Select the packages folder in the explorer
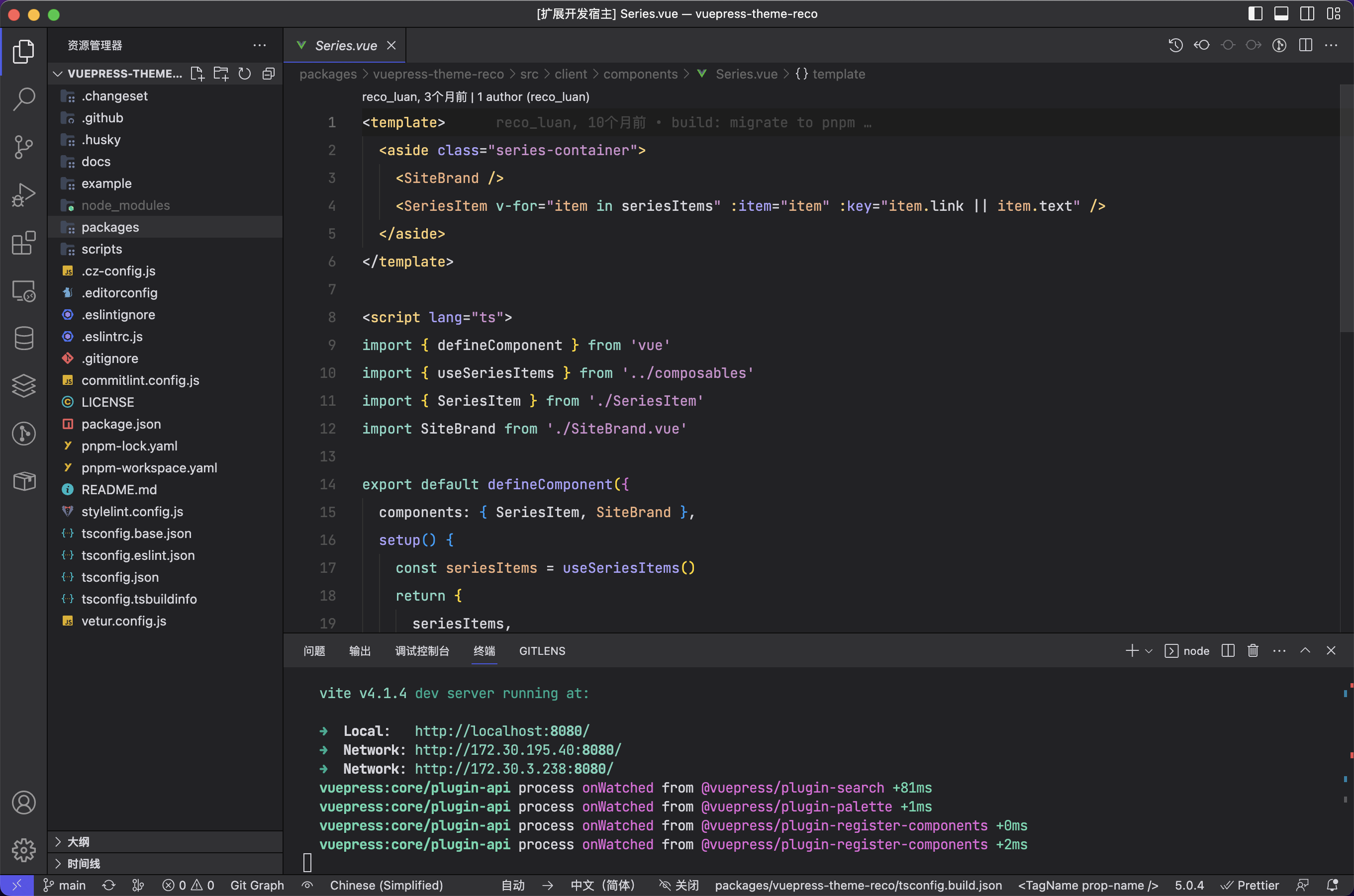Viewport: 1354px width, 896px height. pos(110,227)
